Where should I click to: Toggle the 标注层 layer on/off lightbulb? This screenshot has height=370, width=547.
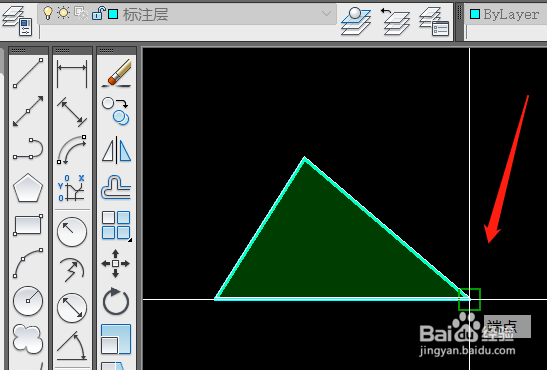point(48,13)
